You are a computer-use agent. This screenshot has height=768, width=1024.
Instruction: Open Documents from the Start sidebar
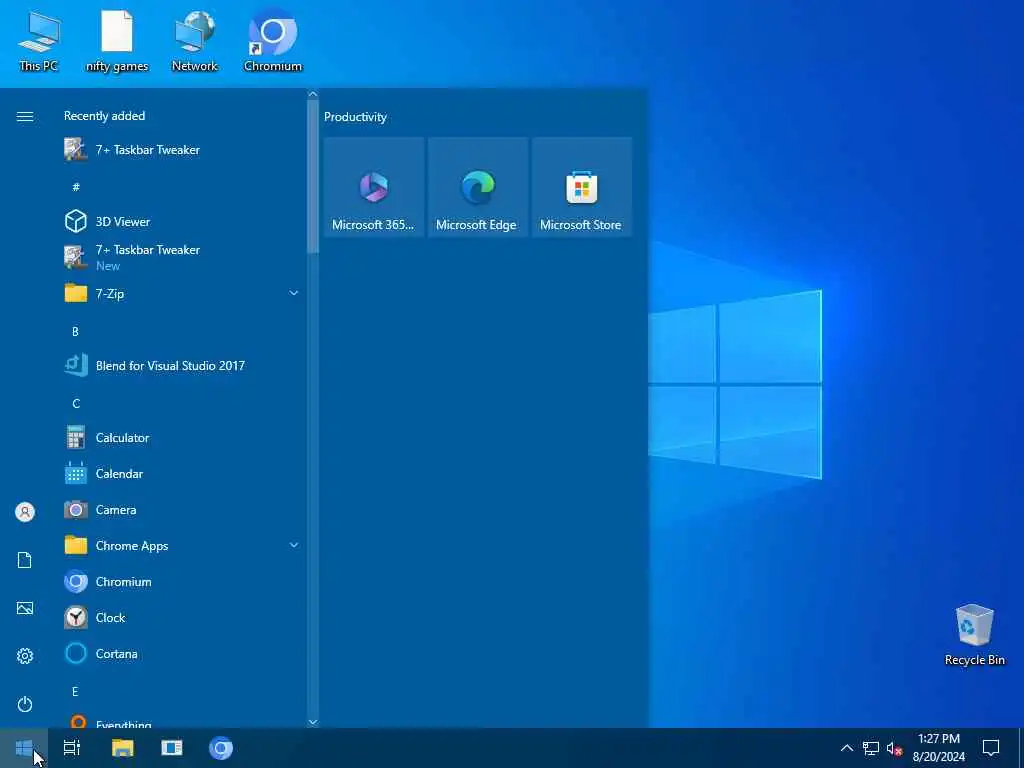(25, 560)
